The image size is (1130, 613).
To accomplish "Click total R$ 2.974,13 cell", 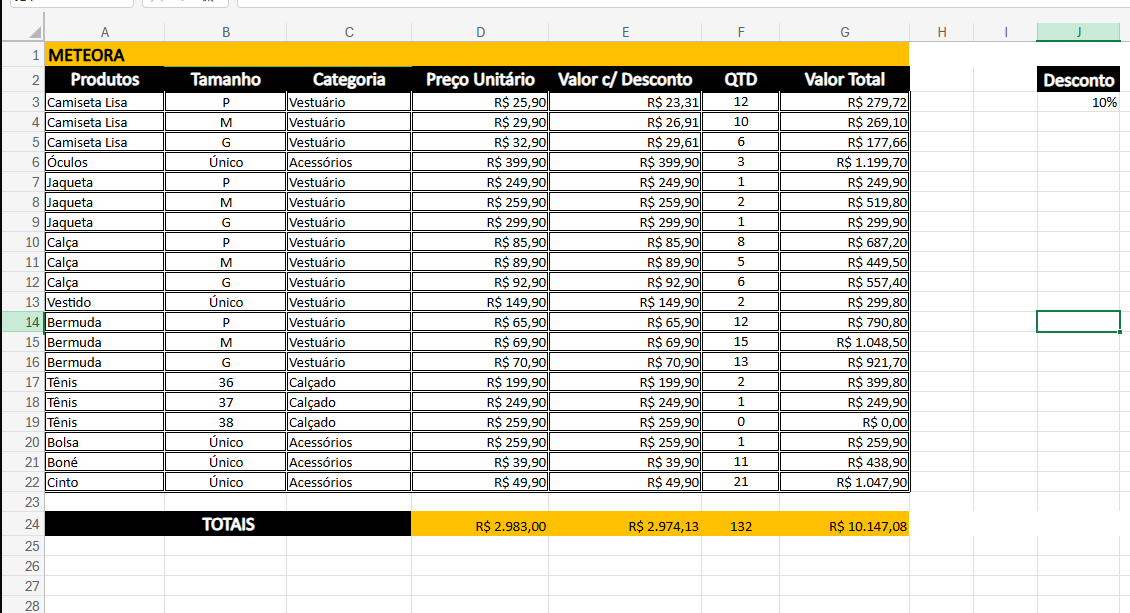I will pos(626,524).
